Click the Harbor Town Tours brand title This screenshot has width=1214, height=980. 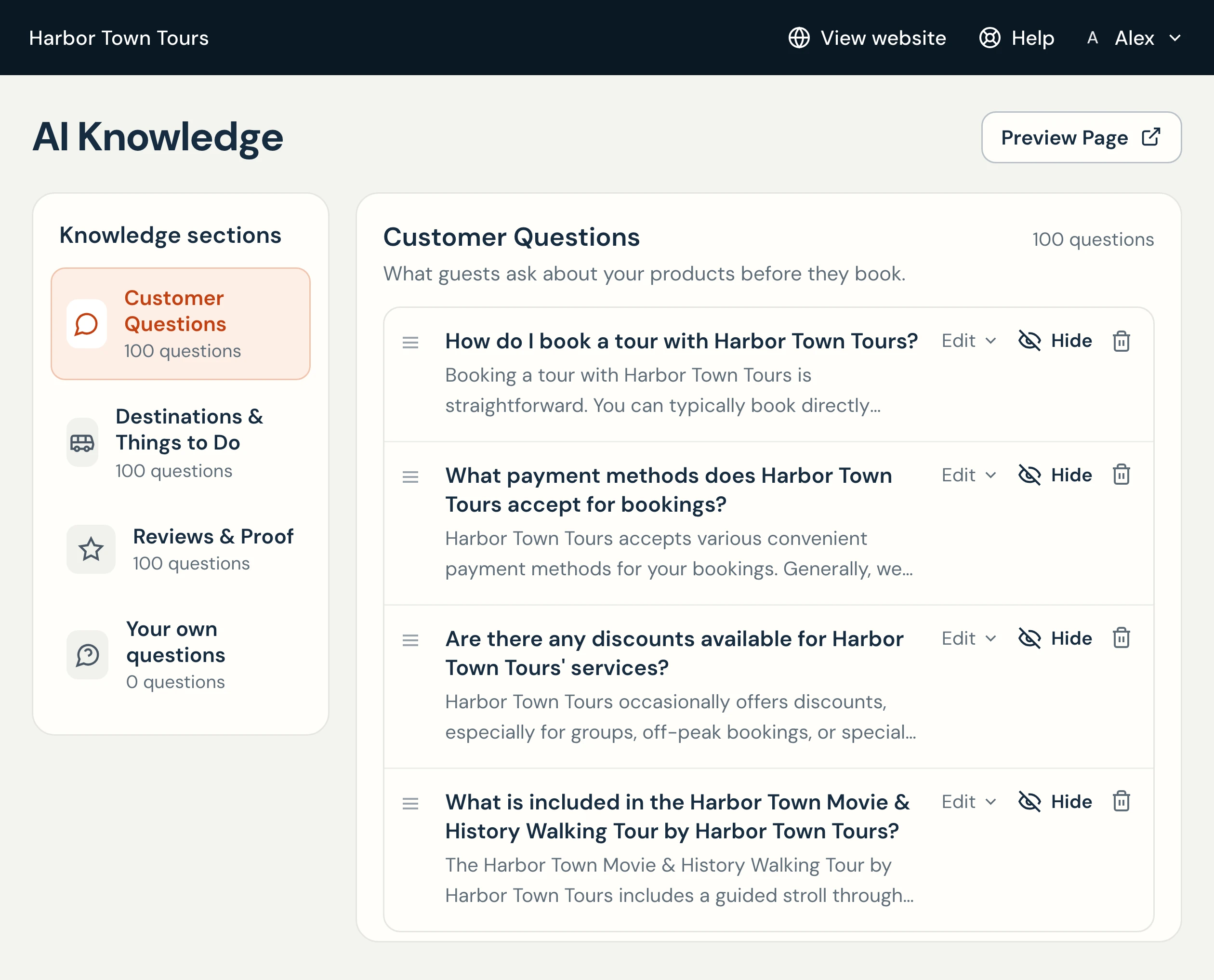[119, 38]
